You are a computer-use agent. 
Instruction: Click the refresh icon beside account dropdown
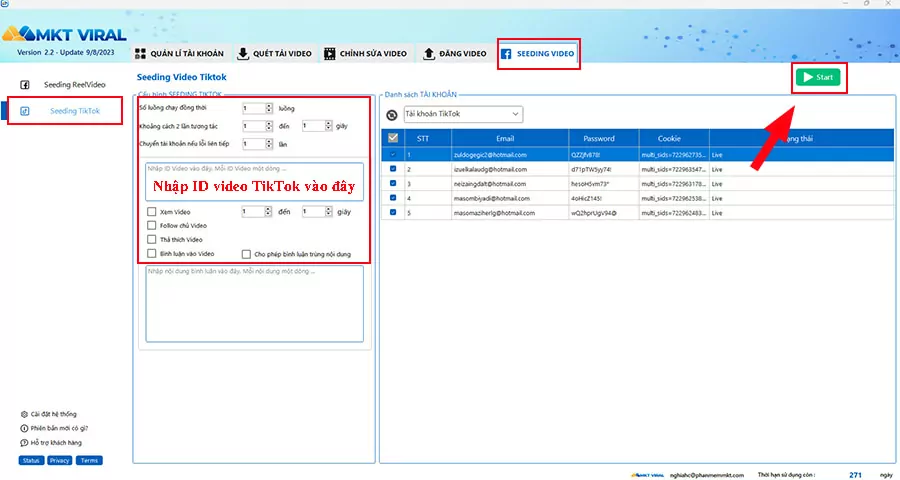click(392, 114)
